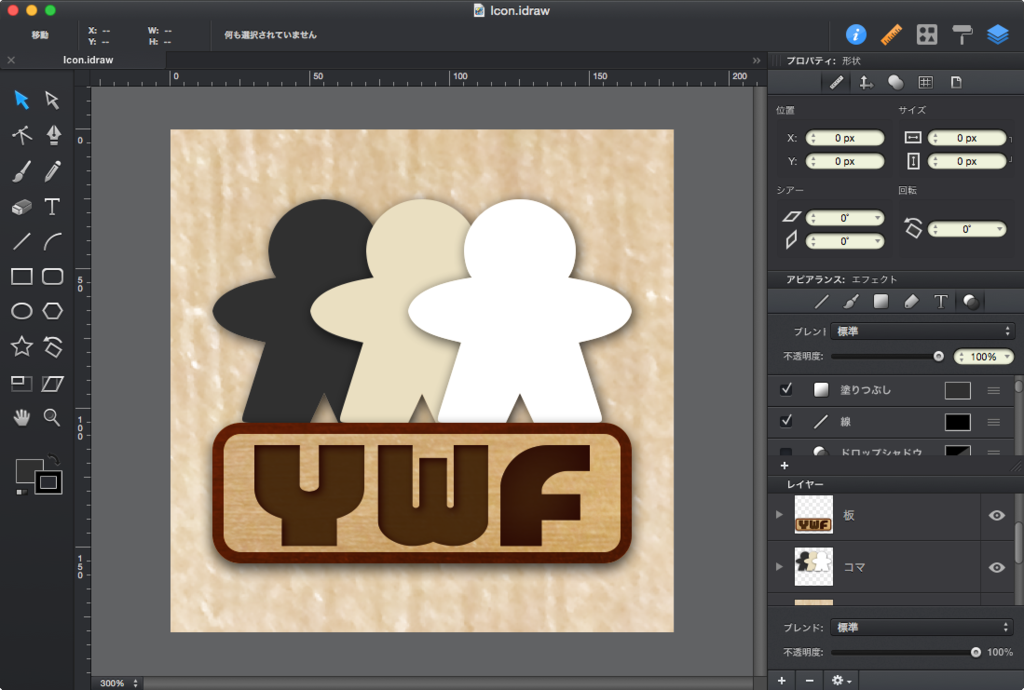Hide the コマ layer
This screenshot has height=690, width=1024.
point(997,567)
